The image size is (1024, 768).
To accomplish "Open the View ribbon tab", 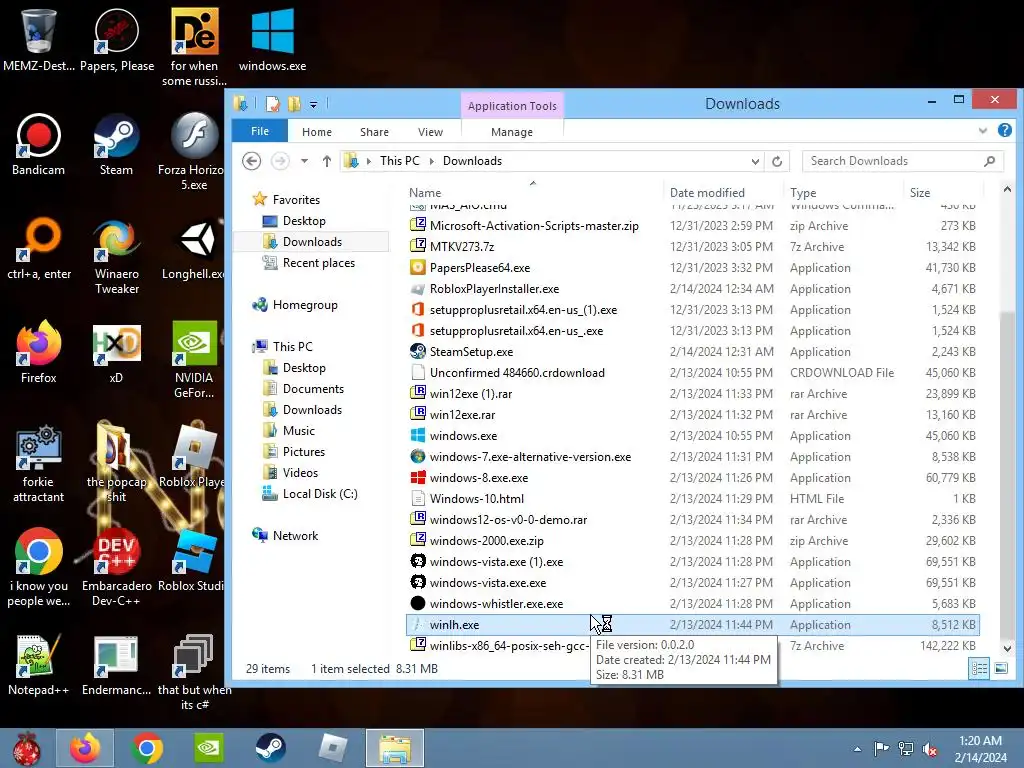I will 430,132.
